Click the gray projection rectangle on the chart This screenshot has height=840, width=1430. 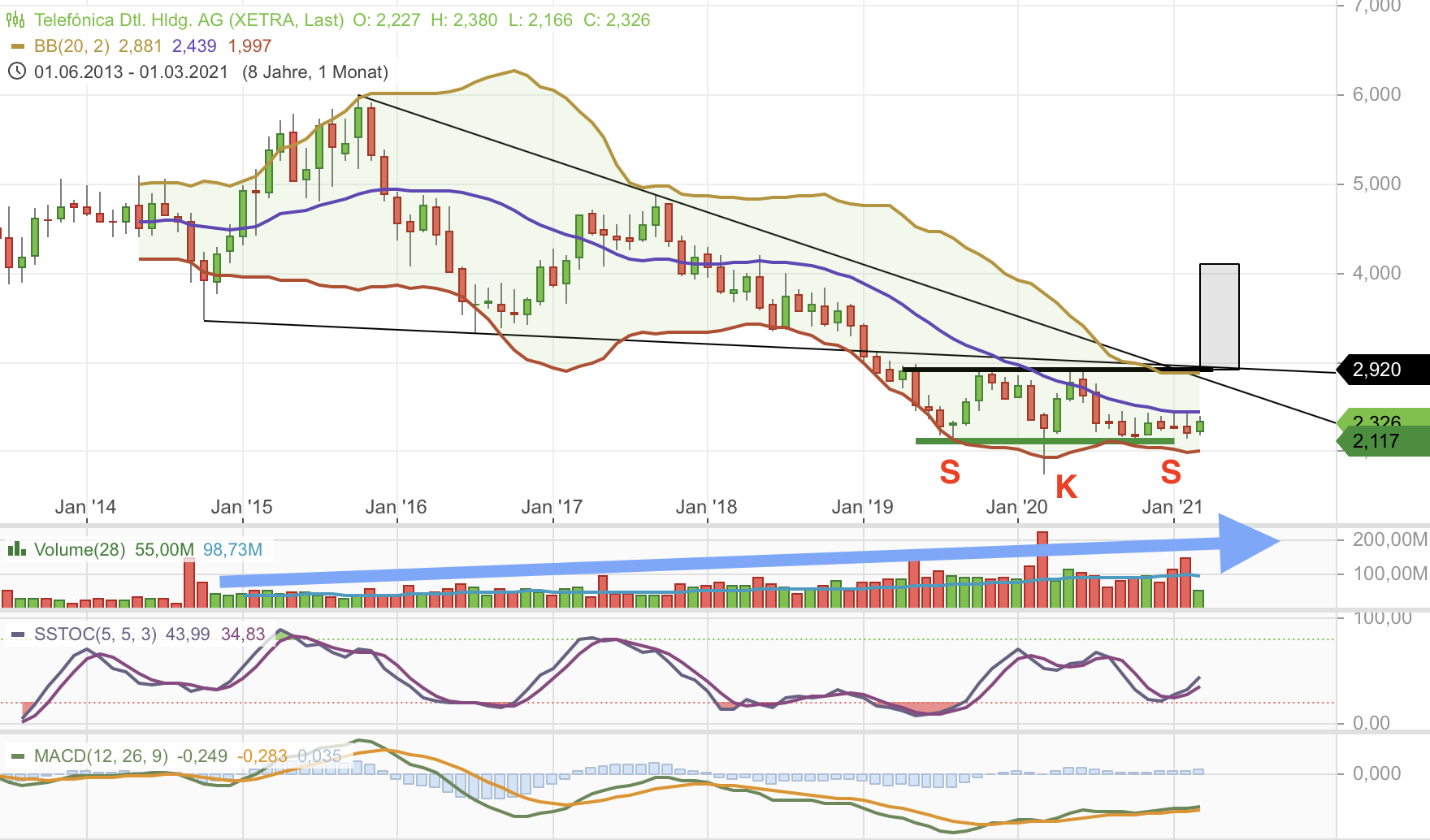point(1219,317)
